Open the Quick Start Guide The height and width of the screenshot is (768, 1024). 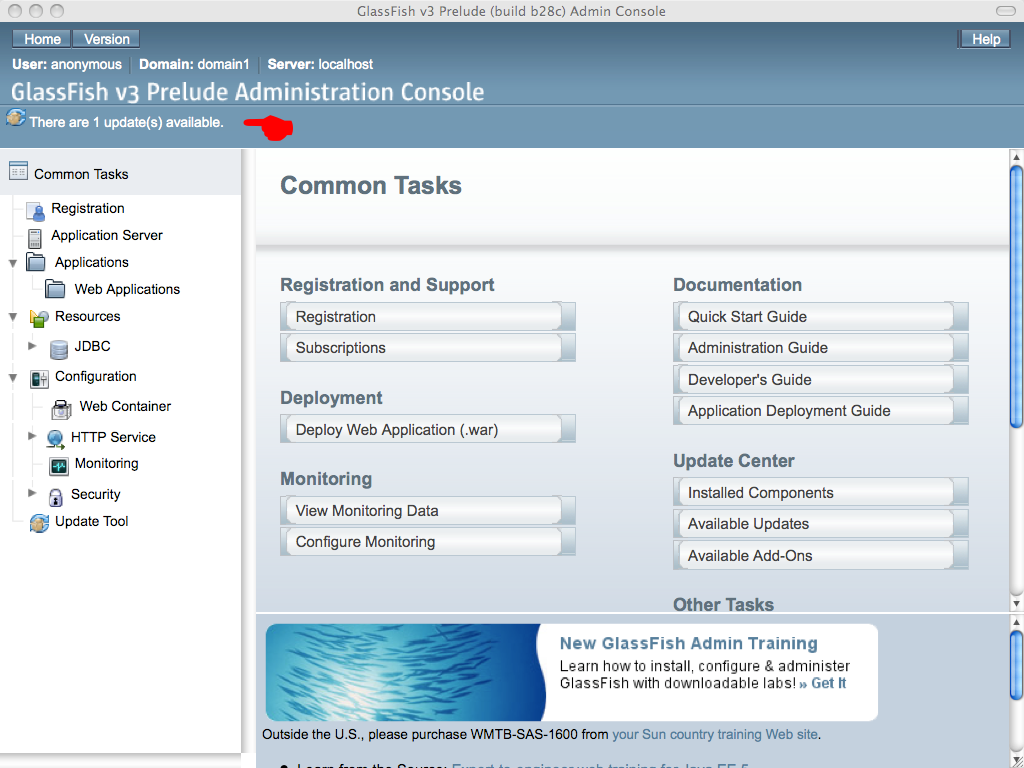click(x=821, y=317)
